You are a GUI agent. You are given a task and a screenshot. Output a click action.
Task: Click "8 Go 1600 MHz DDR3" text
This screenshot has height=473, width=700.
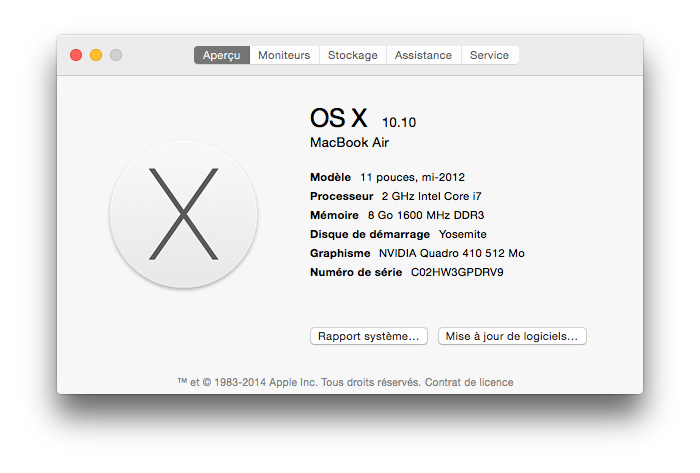point(426,216)
